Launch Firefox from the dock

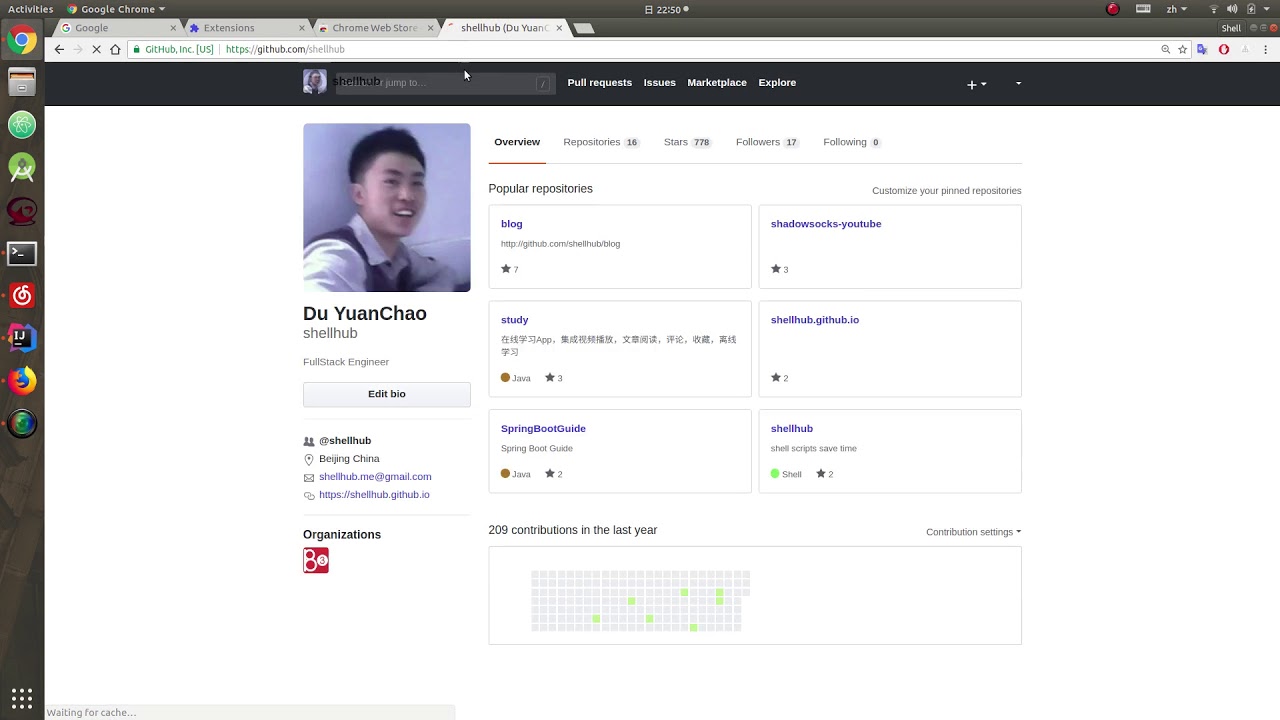click(x=22, y=381)
